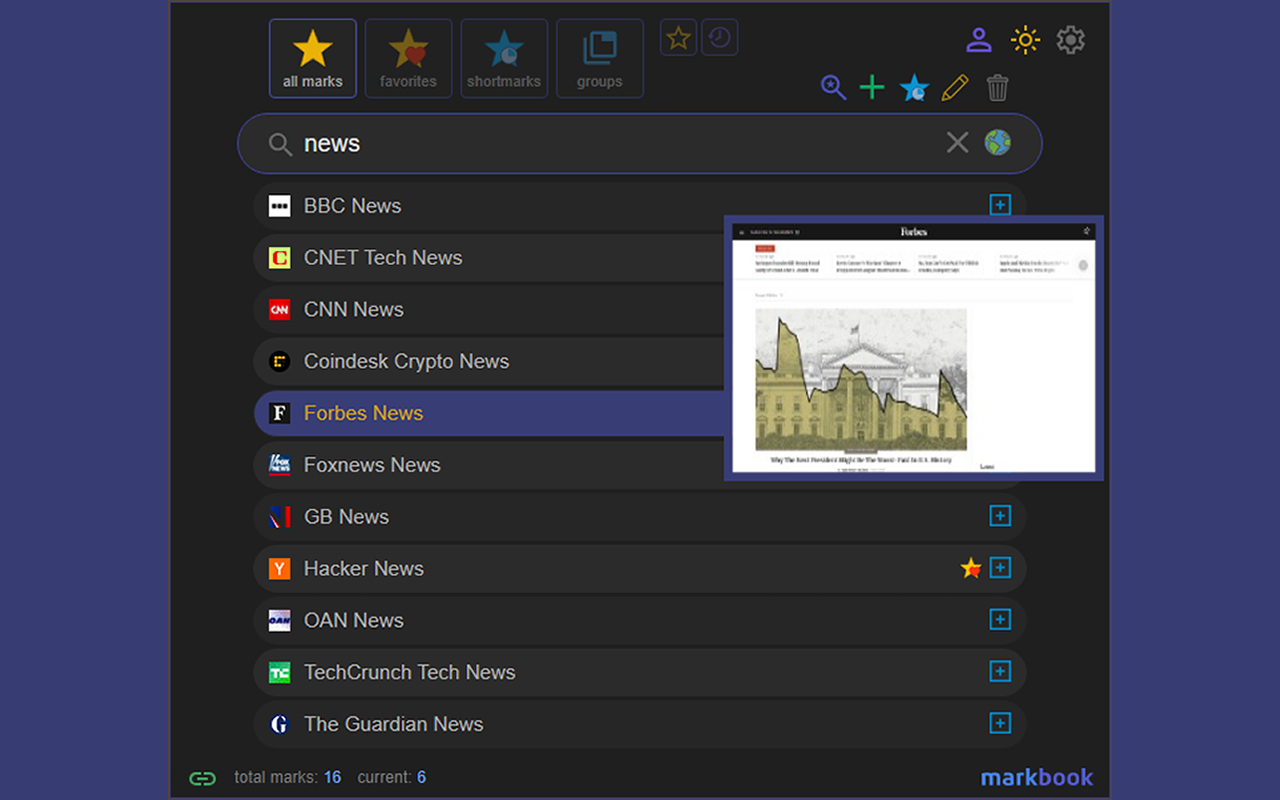Switch to the groups tab
The height and width of the screenshot is (800, 1280).
pyautogui.click(x=599, y=59)
